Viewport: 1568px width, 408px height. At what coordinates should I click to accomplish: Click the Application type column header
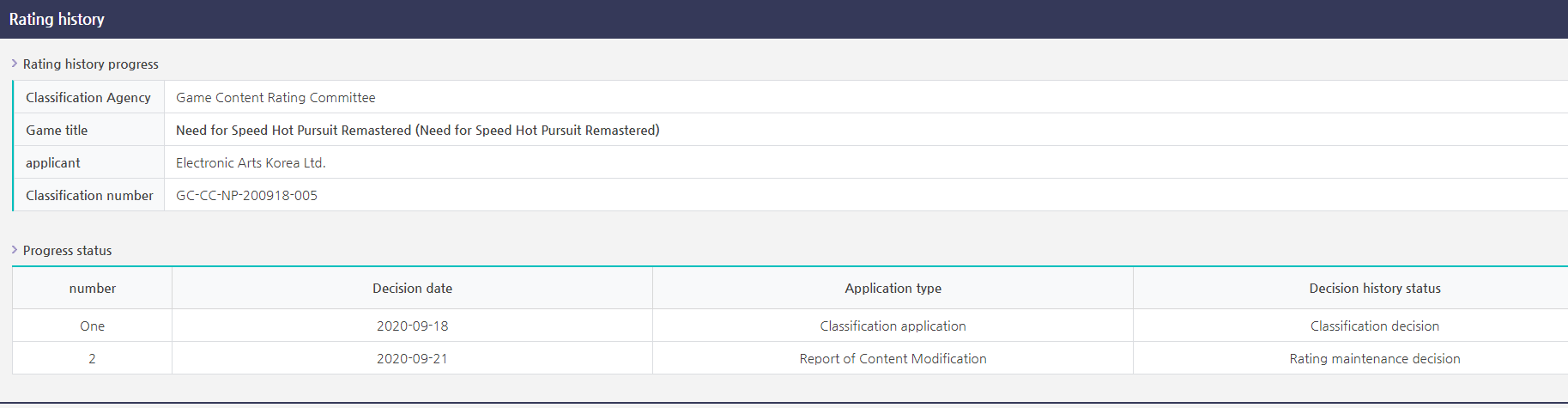(x=893, y=289)
